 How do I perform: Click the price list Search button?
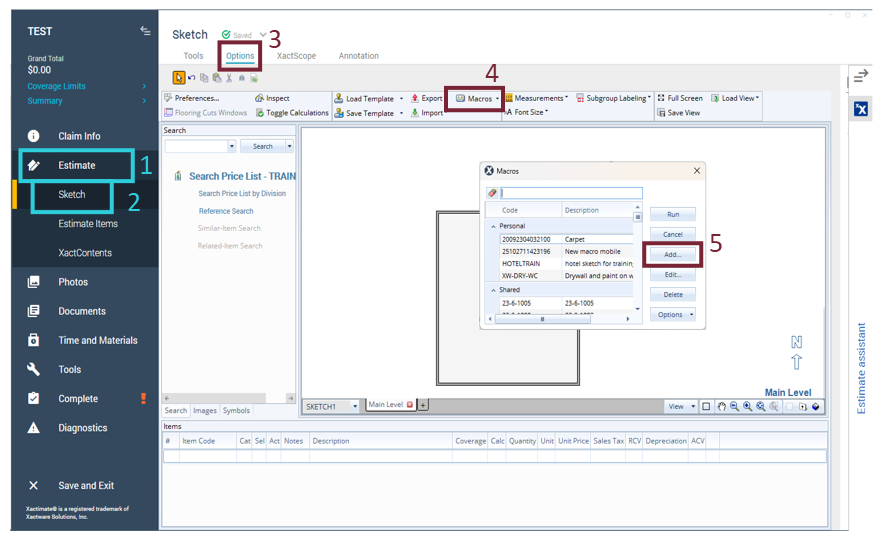[263, 146]
